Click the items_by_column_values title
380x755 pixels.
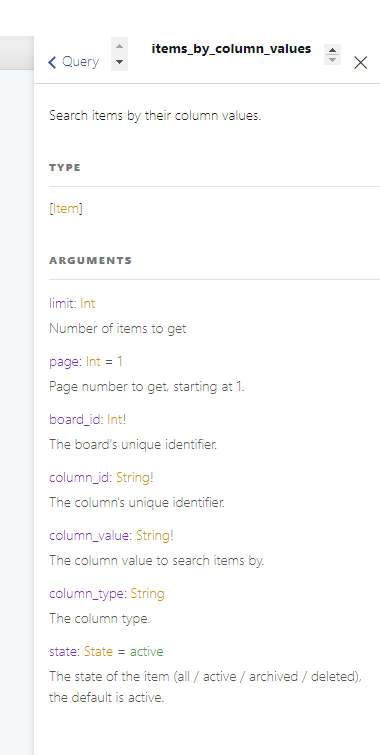(x=231, y=49)
